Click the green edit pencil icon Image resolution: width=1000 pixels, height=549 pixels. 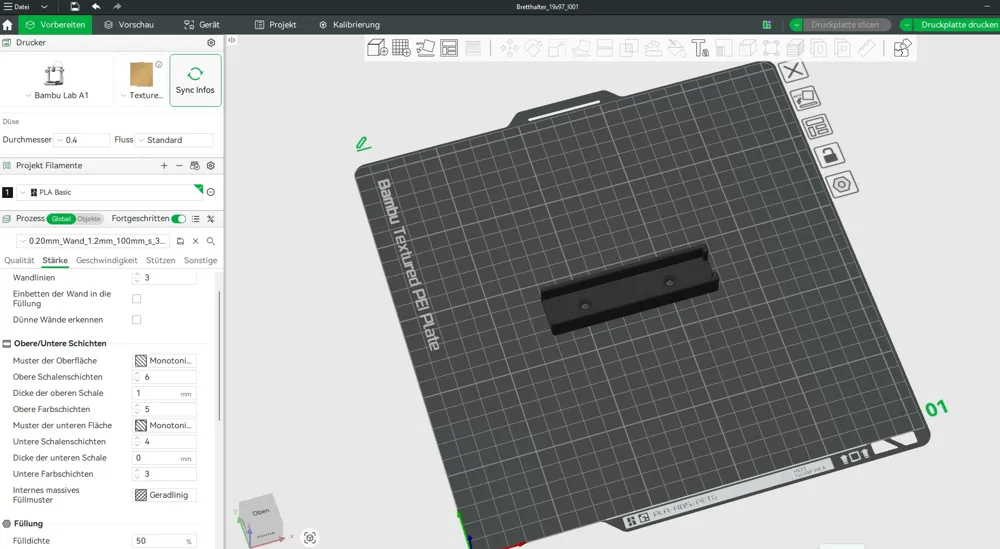[363, 143]
